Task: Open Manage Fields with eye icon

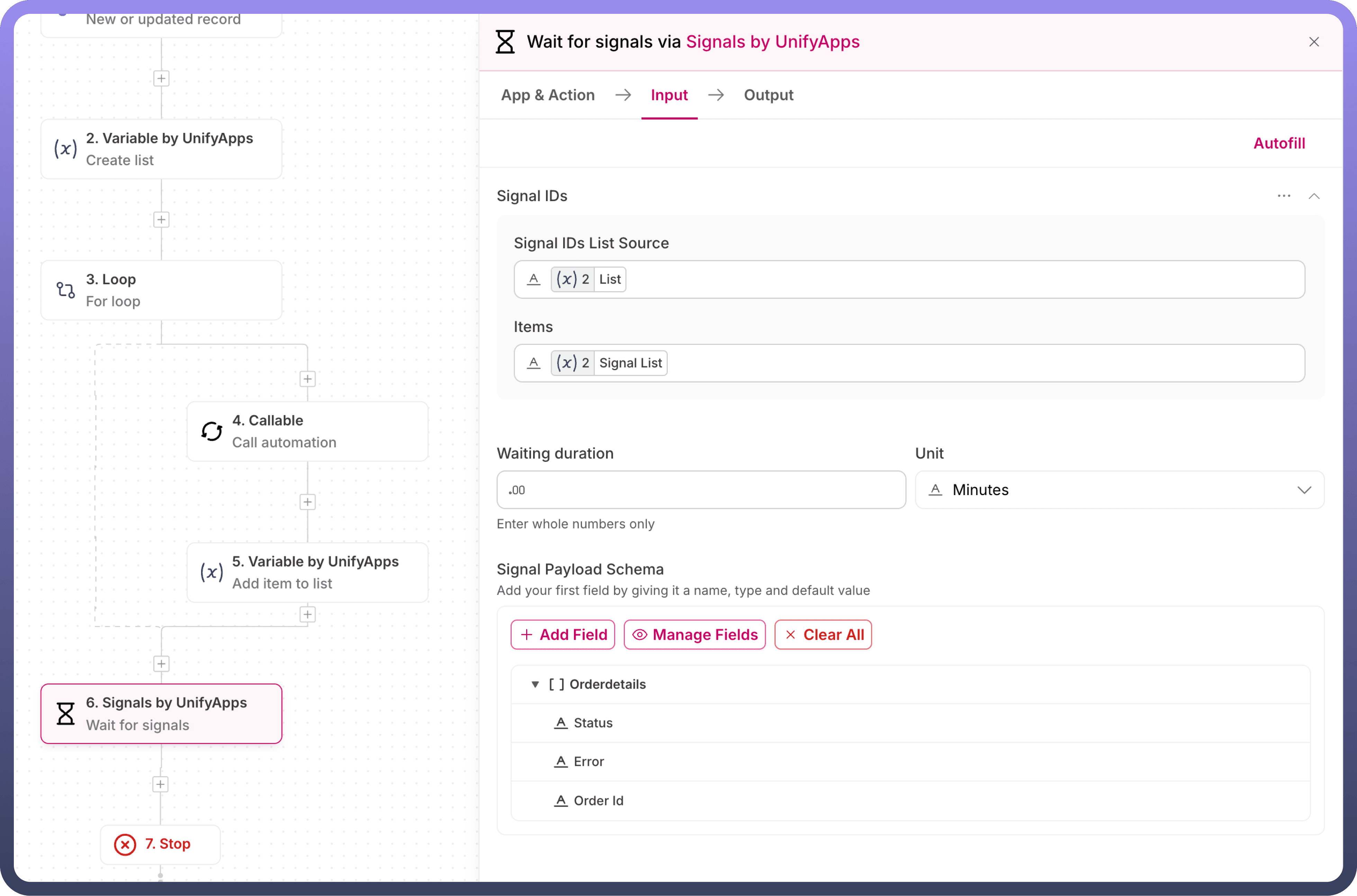Action: coord(694,634)
